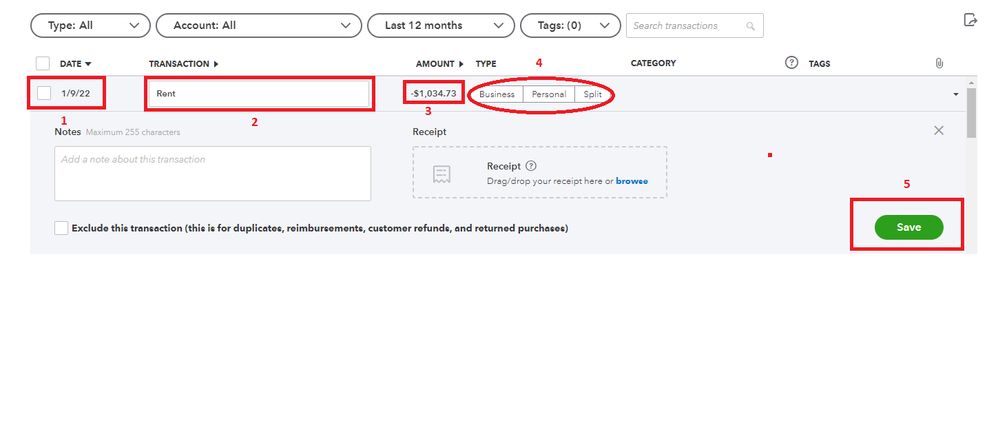This screenshot has width=998, height=434.
Task: Click the attachment paperclip column icon
Action: [x=939, y=63]
